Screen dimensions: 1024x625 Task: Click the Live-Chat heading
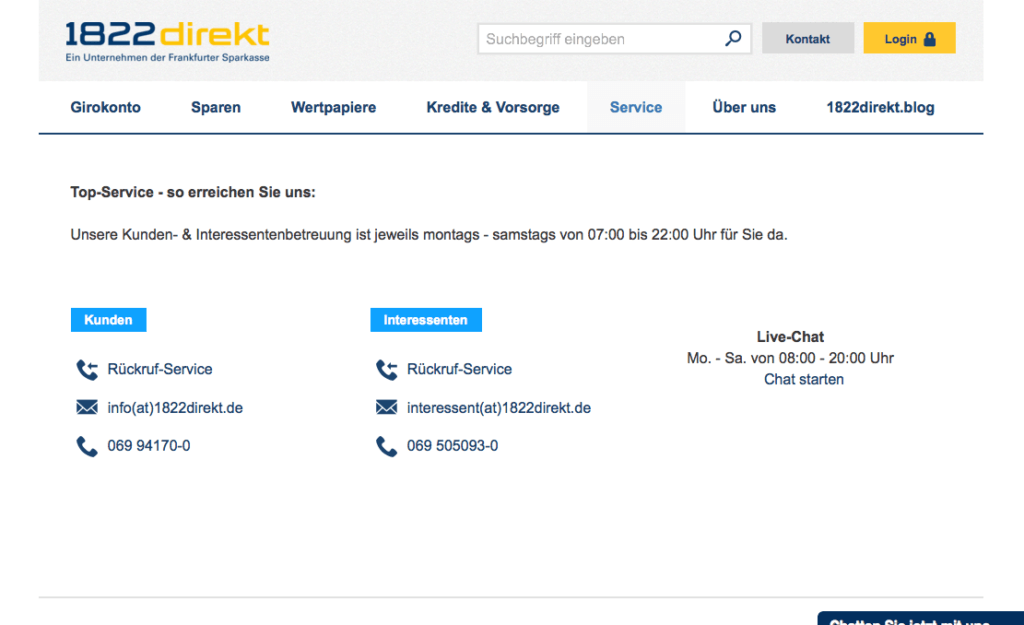(x=790, y=337)
